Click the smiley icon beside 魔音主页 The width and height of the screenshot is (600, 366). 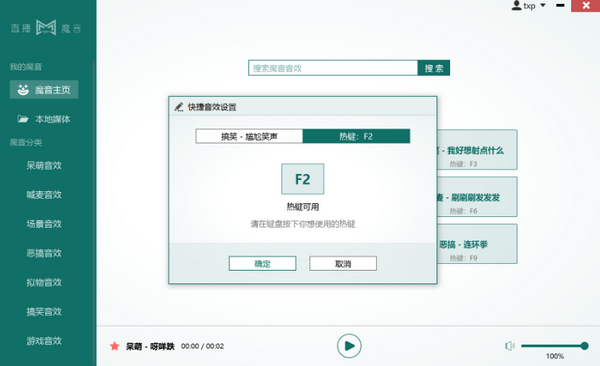[x=23, y=90]
